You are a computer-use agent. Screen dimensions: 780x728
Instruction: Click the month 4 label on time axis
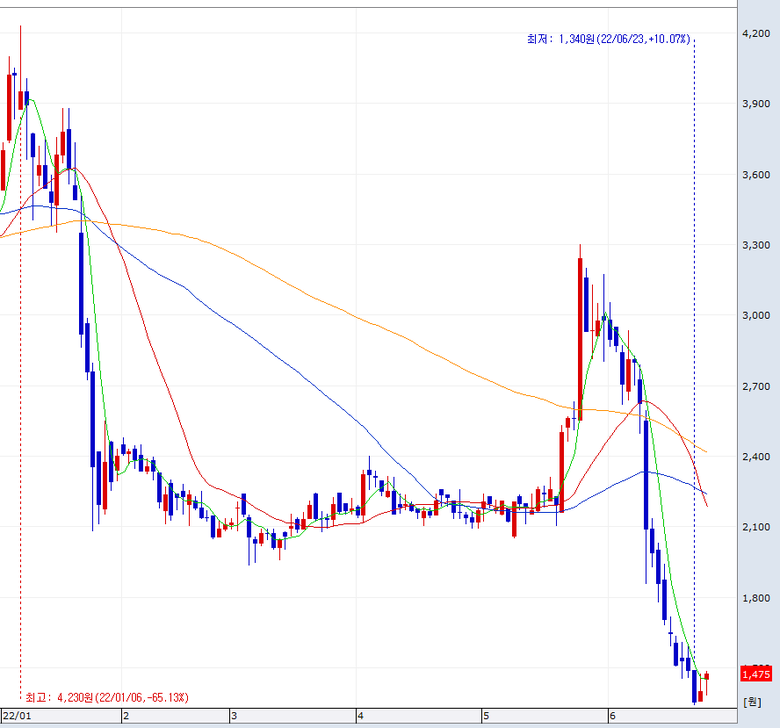360,716
